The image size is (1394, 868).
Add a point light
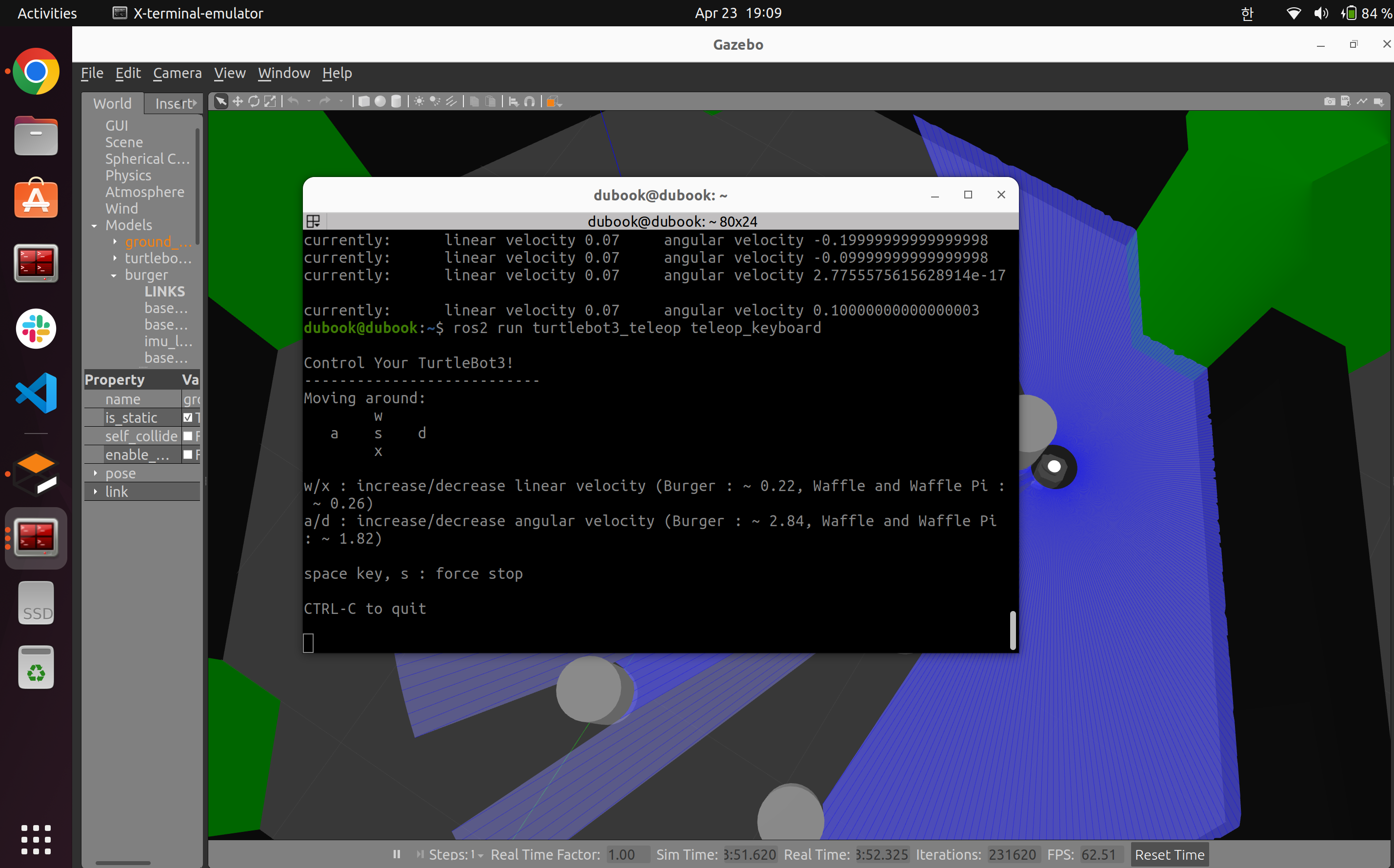419,101
